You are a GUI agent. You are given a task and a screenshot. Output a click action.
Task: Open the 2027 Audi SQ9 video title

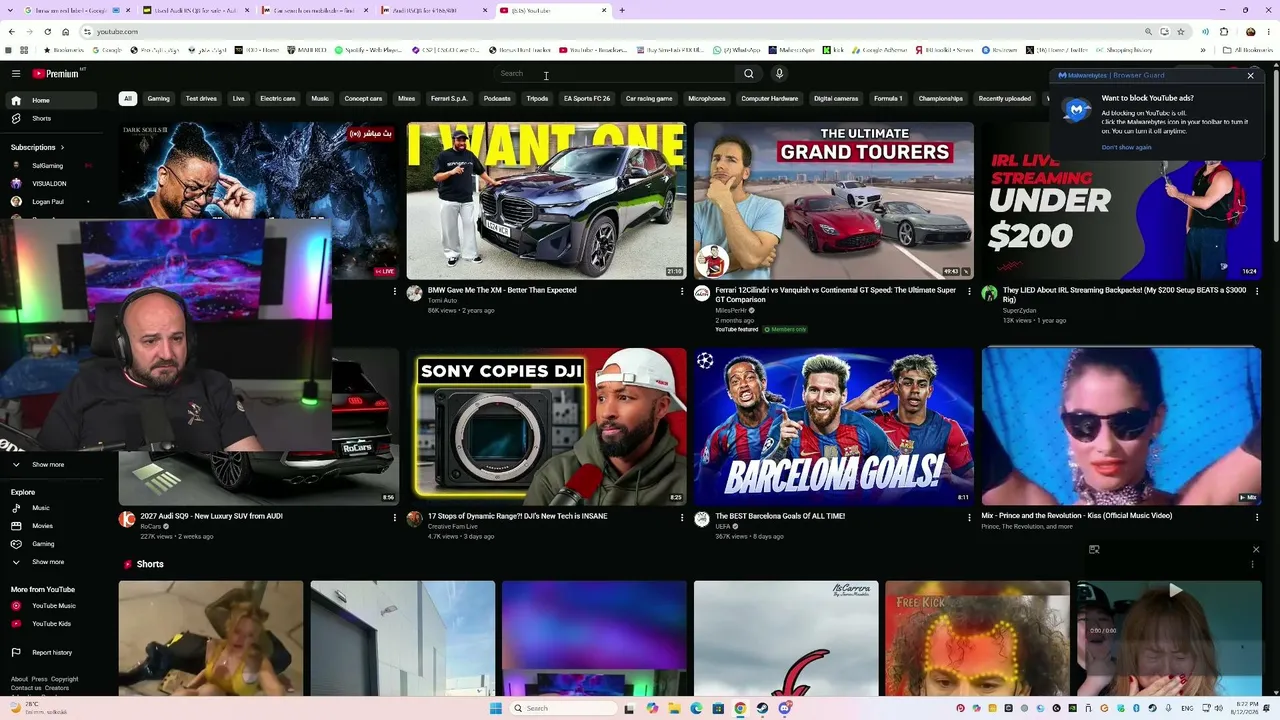coord(212,516)
